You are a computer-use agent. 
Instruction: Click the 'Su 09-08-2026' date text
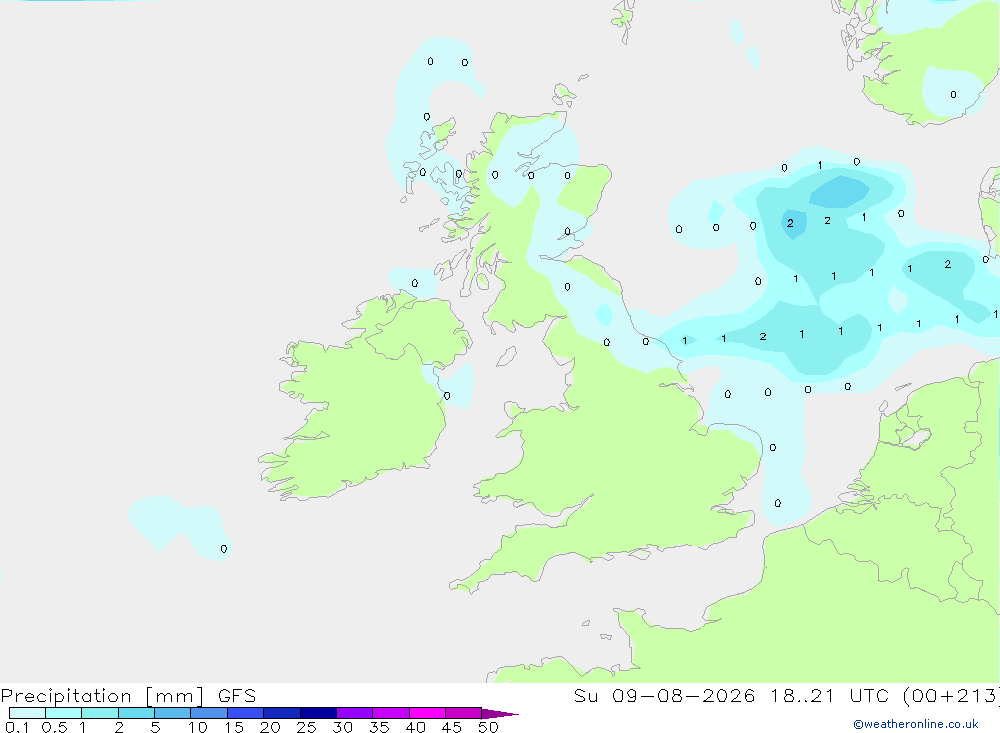point(664,696)
